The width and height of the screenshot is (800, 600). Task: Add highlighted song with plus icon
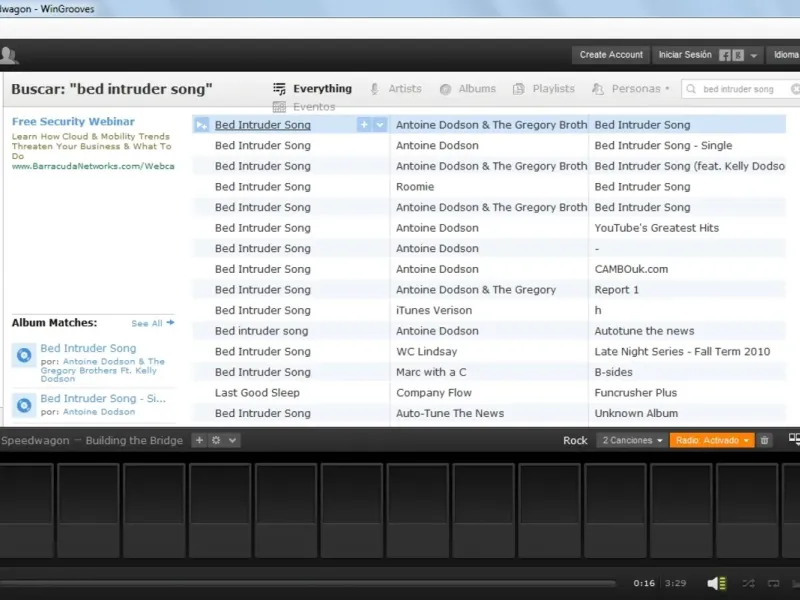(364, 124)
